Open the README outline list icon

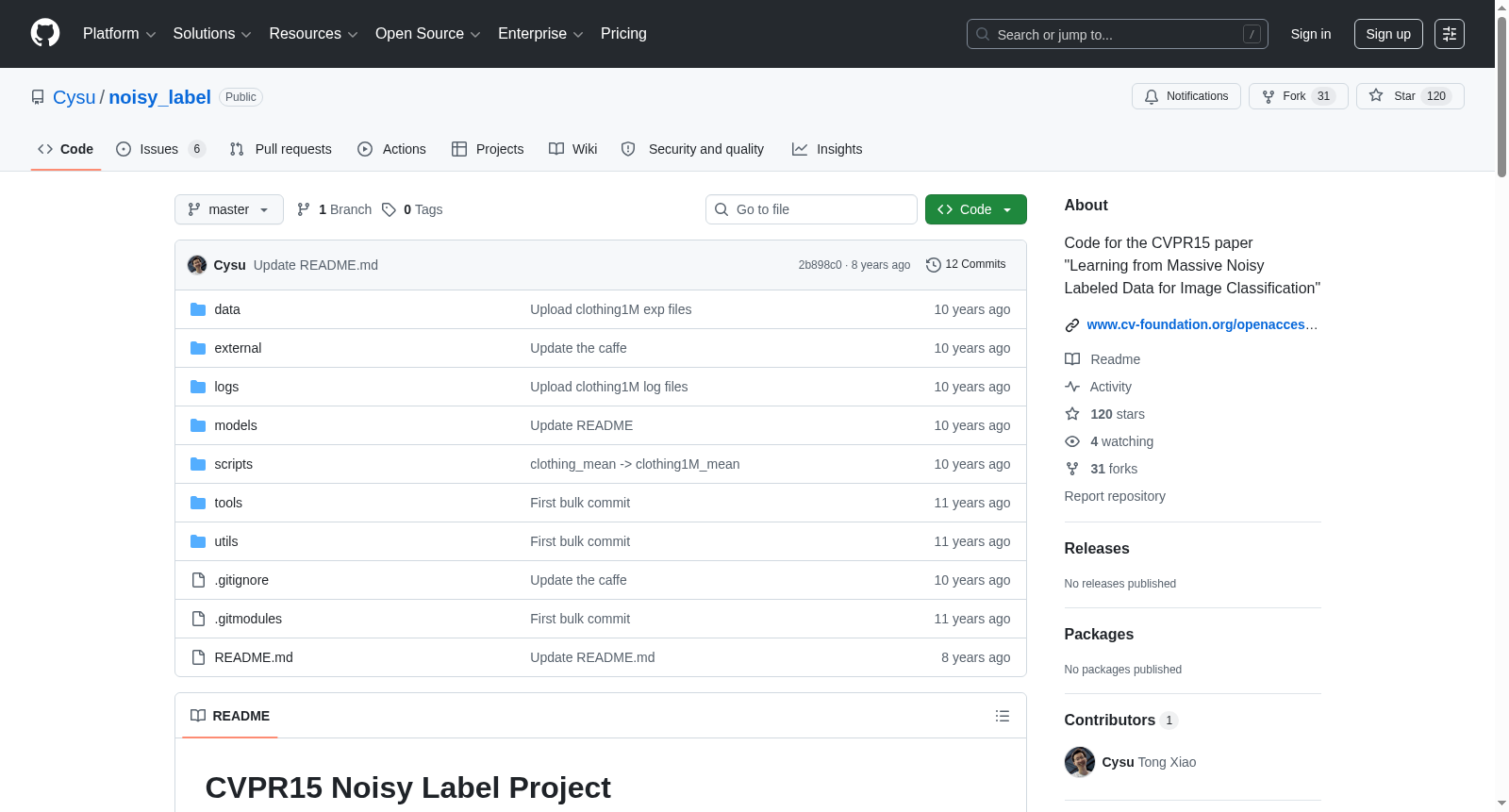(1003, 716)
